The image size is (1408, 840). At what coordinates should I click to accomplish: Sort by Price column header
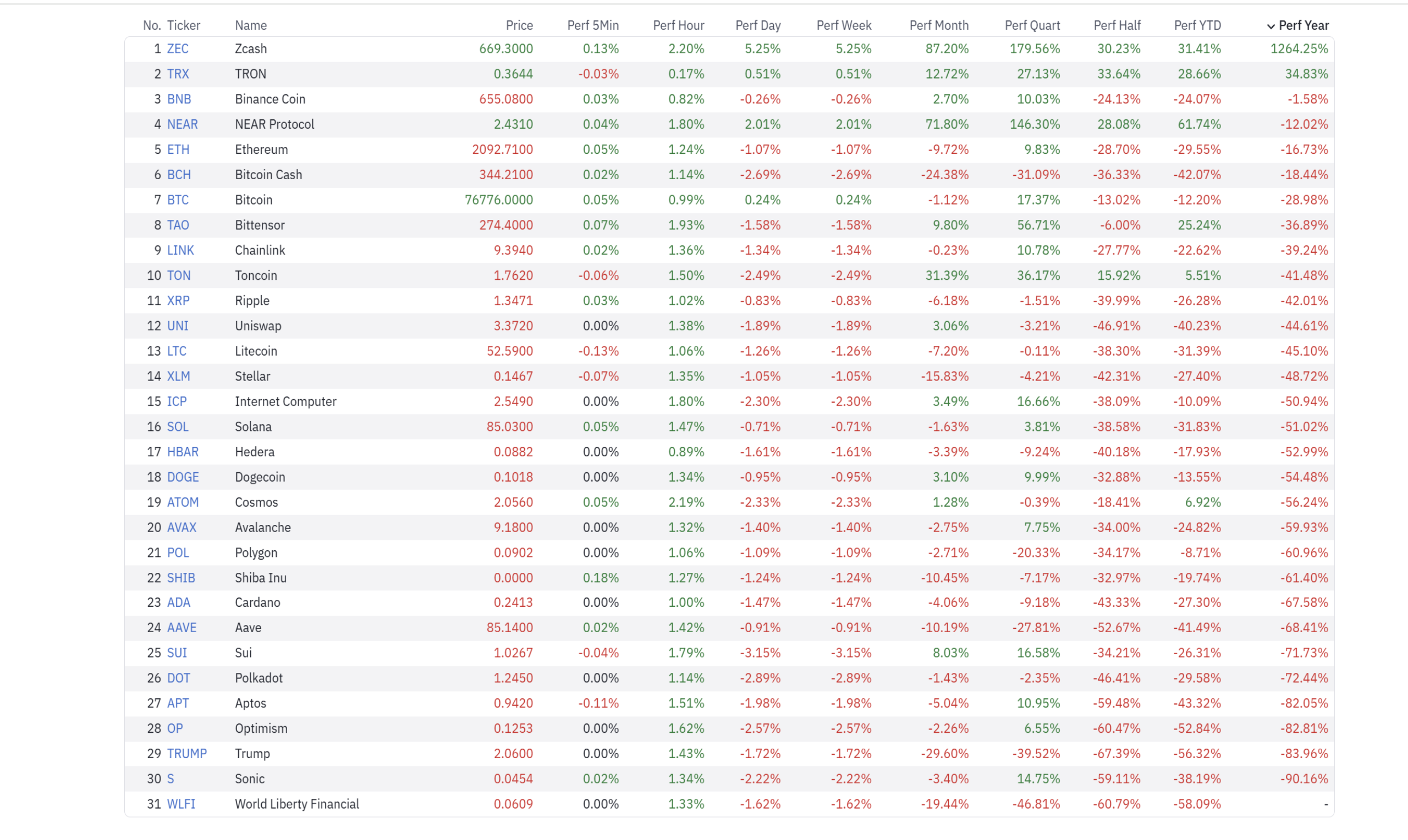(x=519, y=25)
